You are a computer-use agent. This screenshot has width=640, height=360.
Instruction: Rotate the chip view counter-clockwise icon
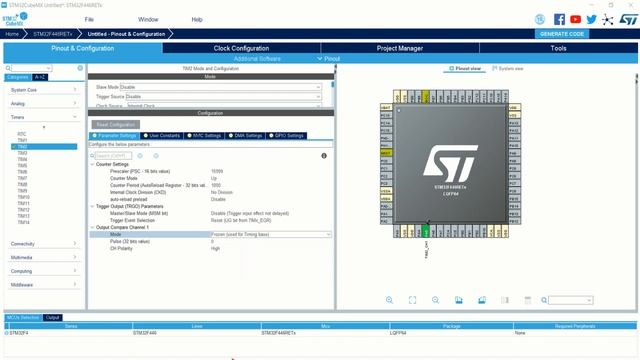pos(482,300)
